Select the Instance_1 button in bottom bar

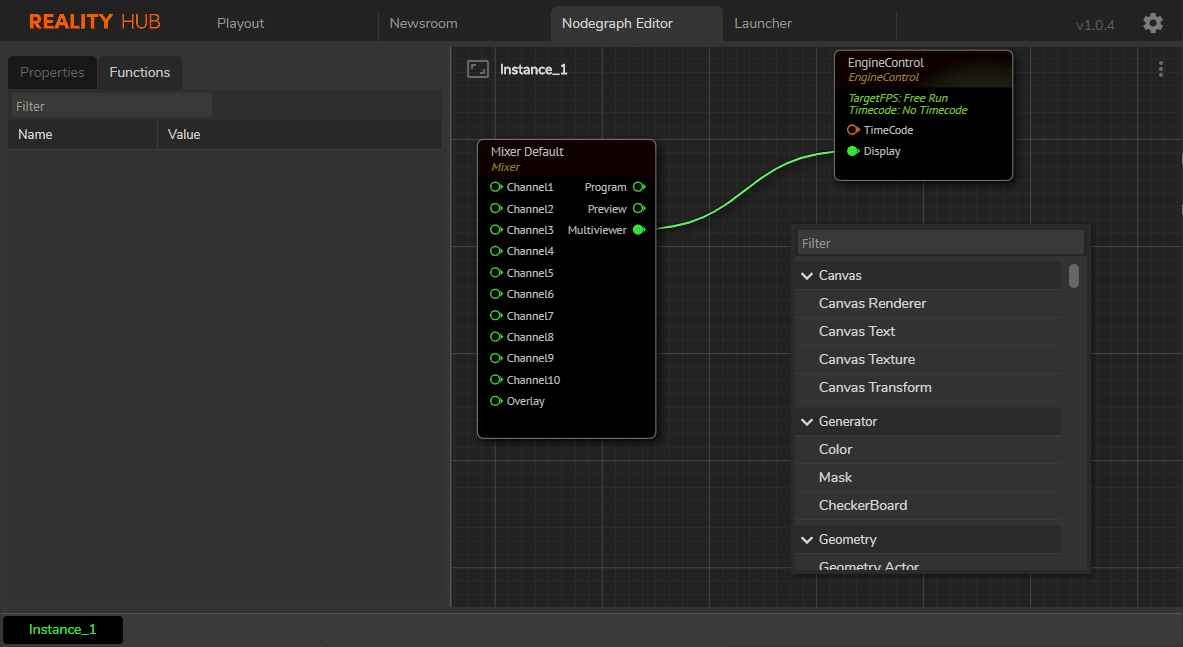click(x=63, y=629)
